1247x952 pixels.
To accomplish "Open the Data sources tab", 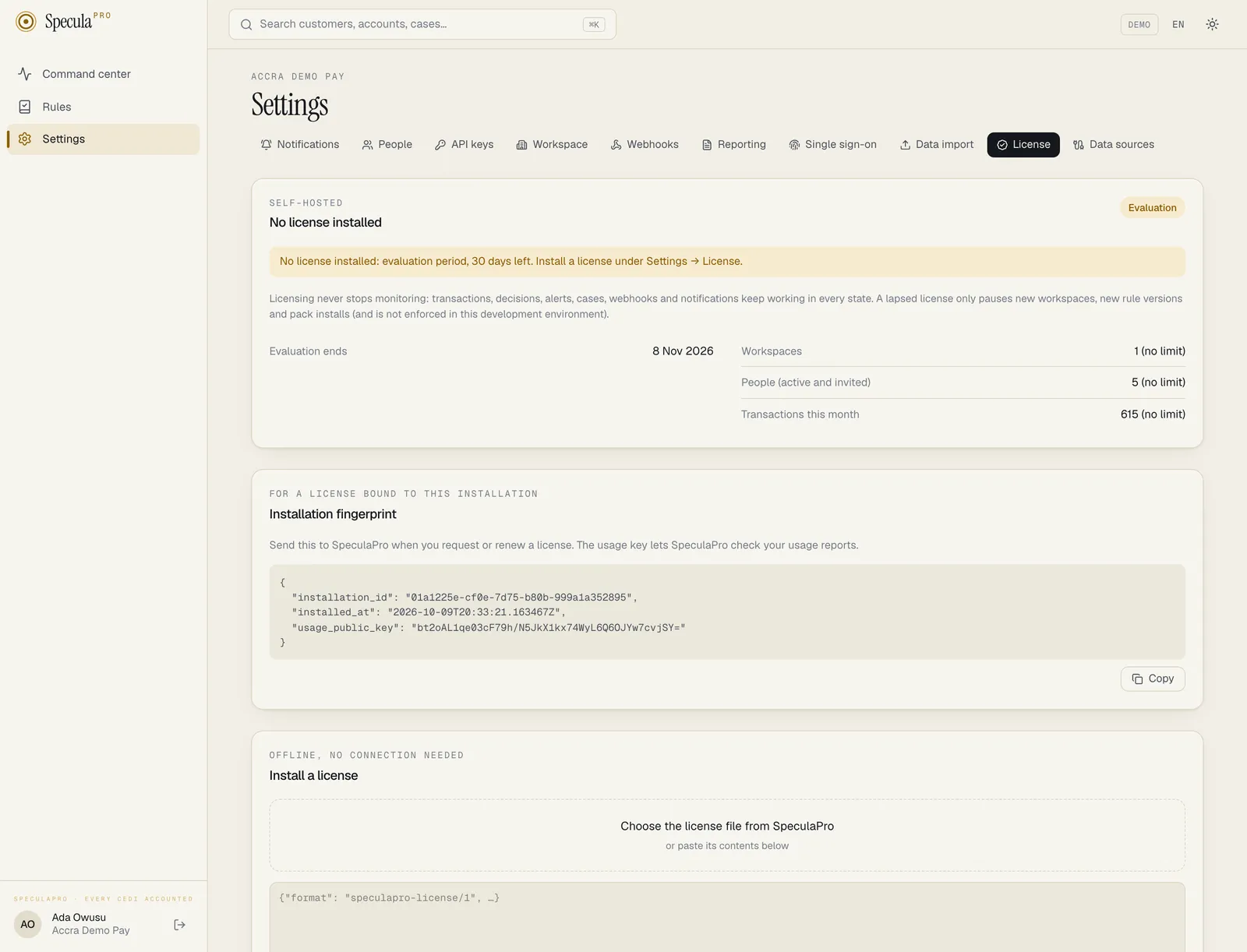I will coord(1114,145).
